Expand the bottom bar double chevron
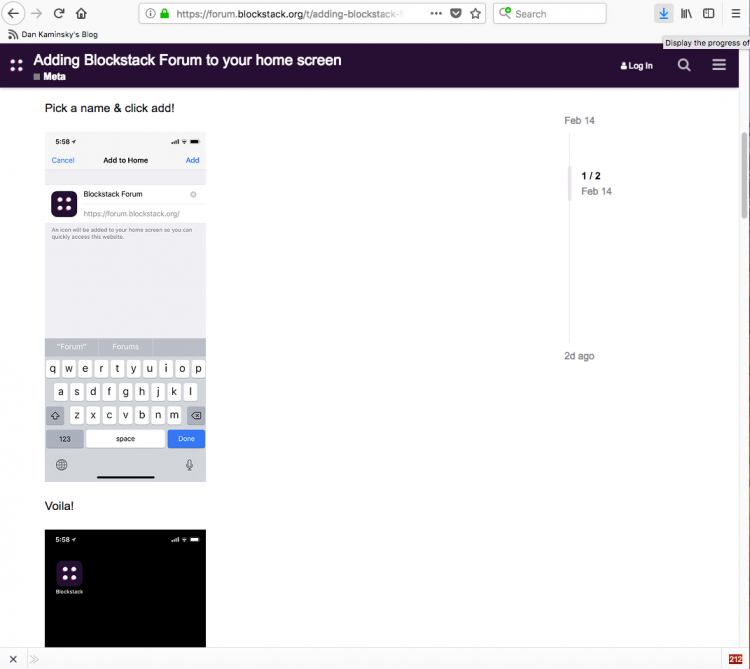750x669 pixels. [34, 659]
